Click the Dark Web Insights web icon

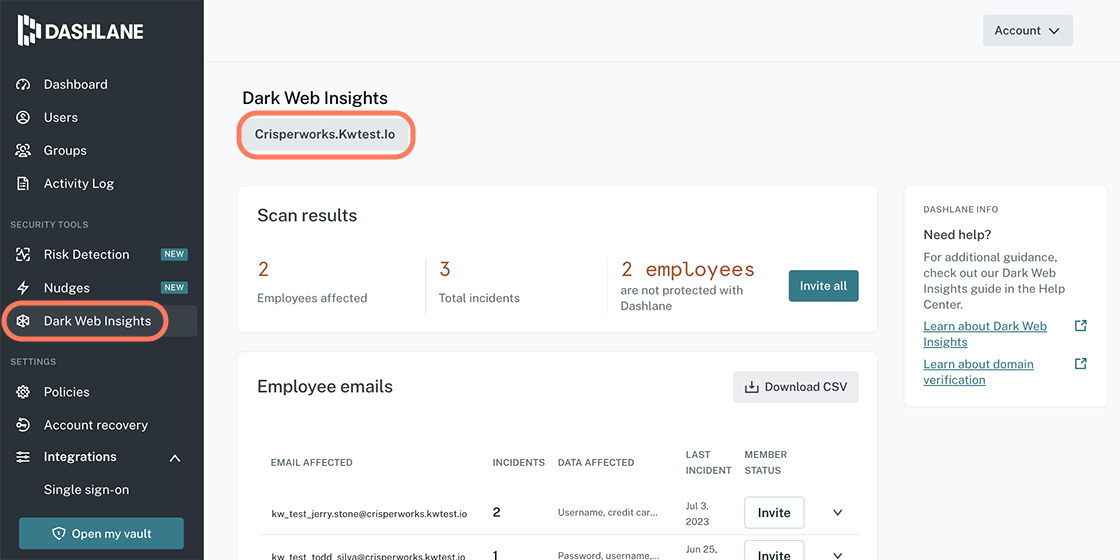(x=24, y=321)
